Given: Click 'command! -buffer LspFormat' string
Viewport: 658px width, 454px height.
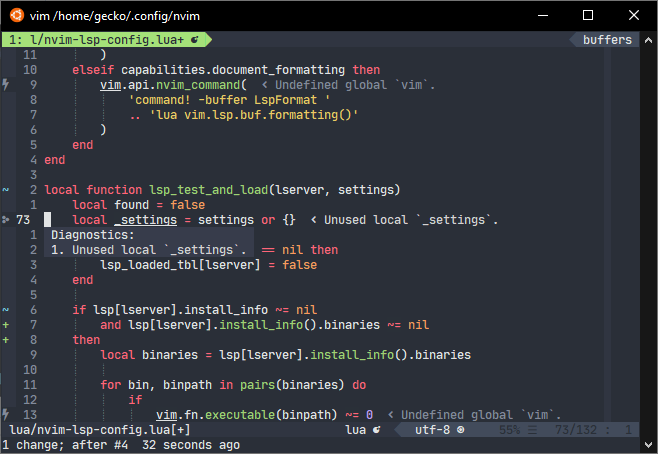Looking at the screenshot, I should (x=229, y=100).
